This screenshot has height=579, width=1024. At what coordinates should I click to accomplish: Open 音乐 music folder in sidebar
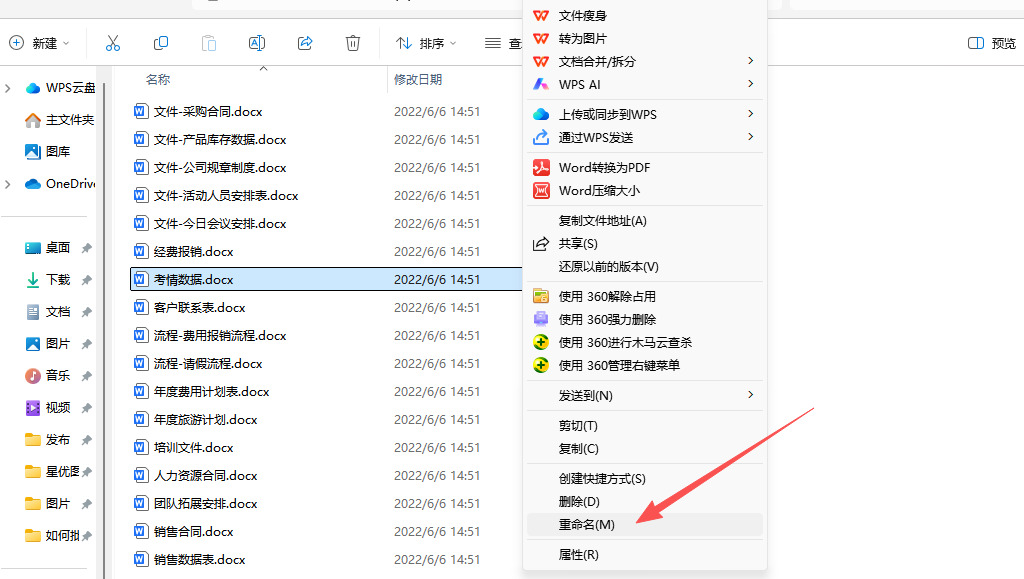(48, 376)
